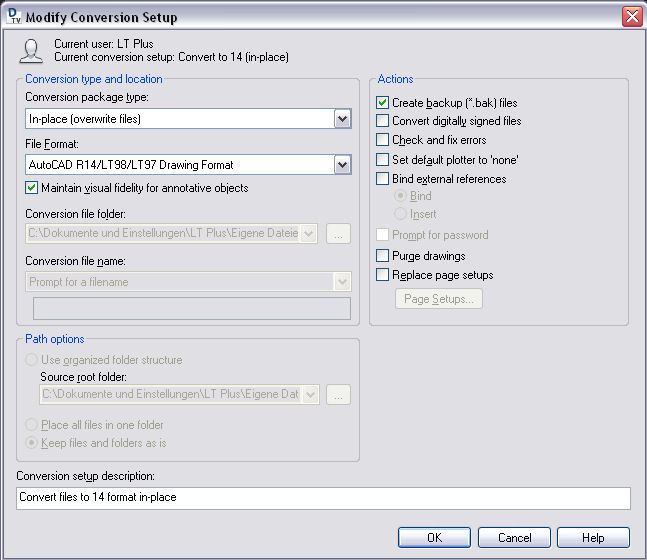
Task: Enable Bind external references checkbox
Action: [x=383, y=179]
